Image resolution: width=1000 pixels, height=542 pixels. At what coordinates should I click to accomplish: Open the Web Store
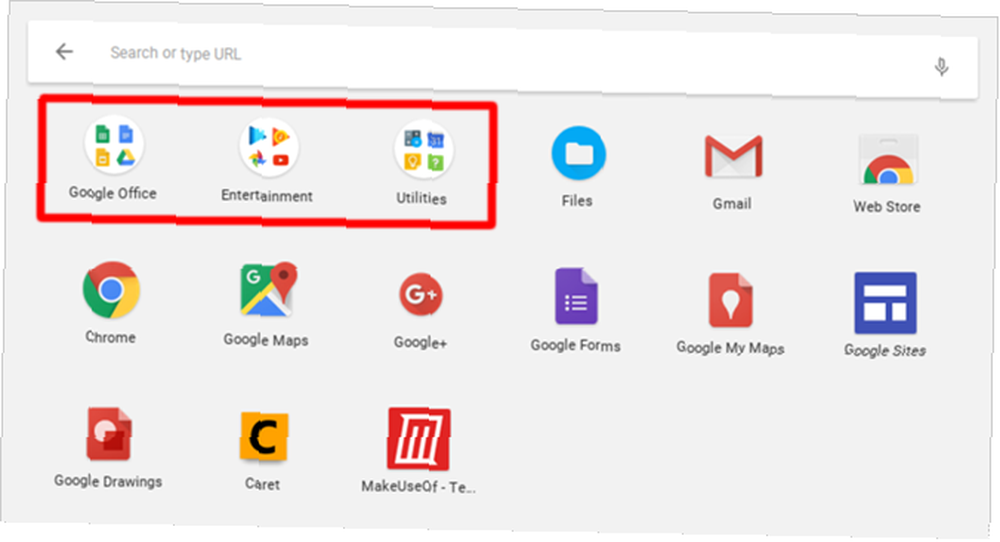[888, 159]
